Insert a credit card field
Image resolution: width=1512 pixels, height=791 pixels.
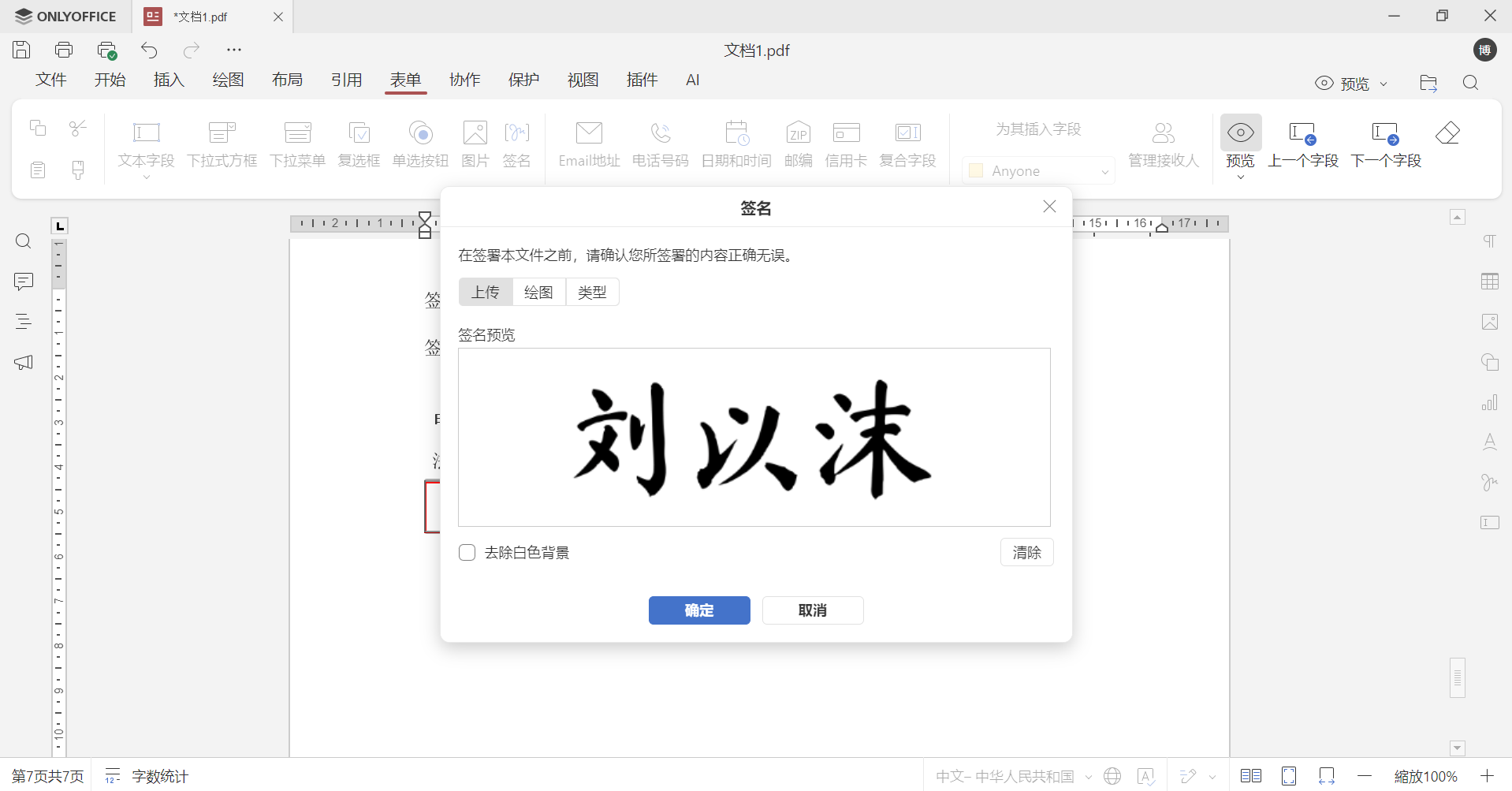click(x=845, y=144)
